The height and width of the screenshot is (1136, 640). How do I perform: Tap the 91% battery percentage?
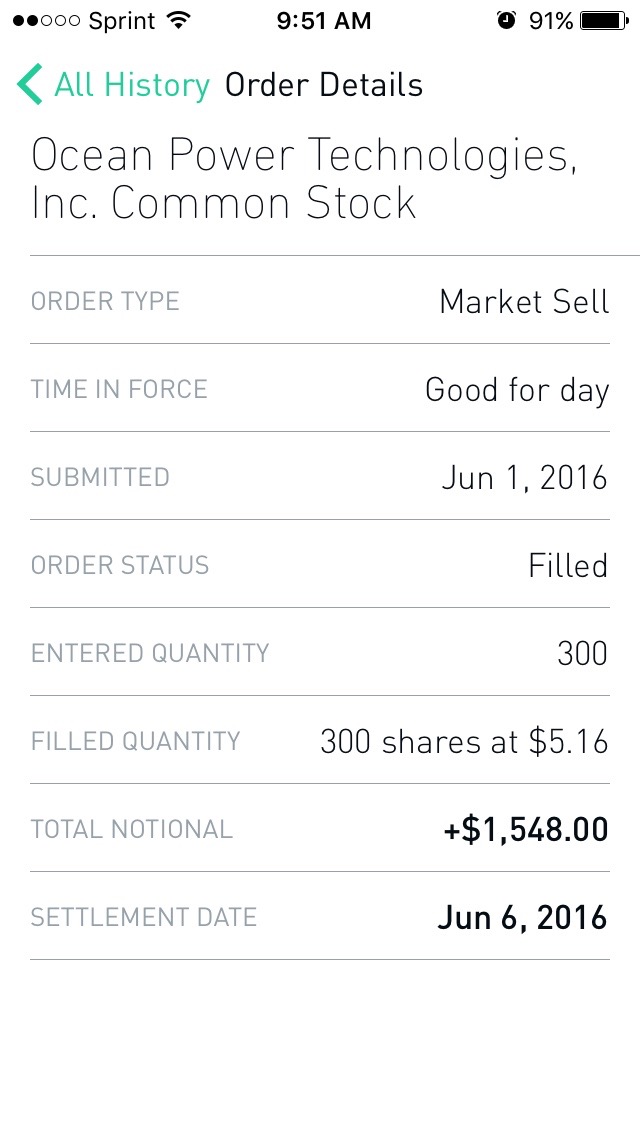pos(551,21)
